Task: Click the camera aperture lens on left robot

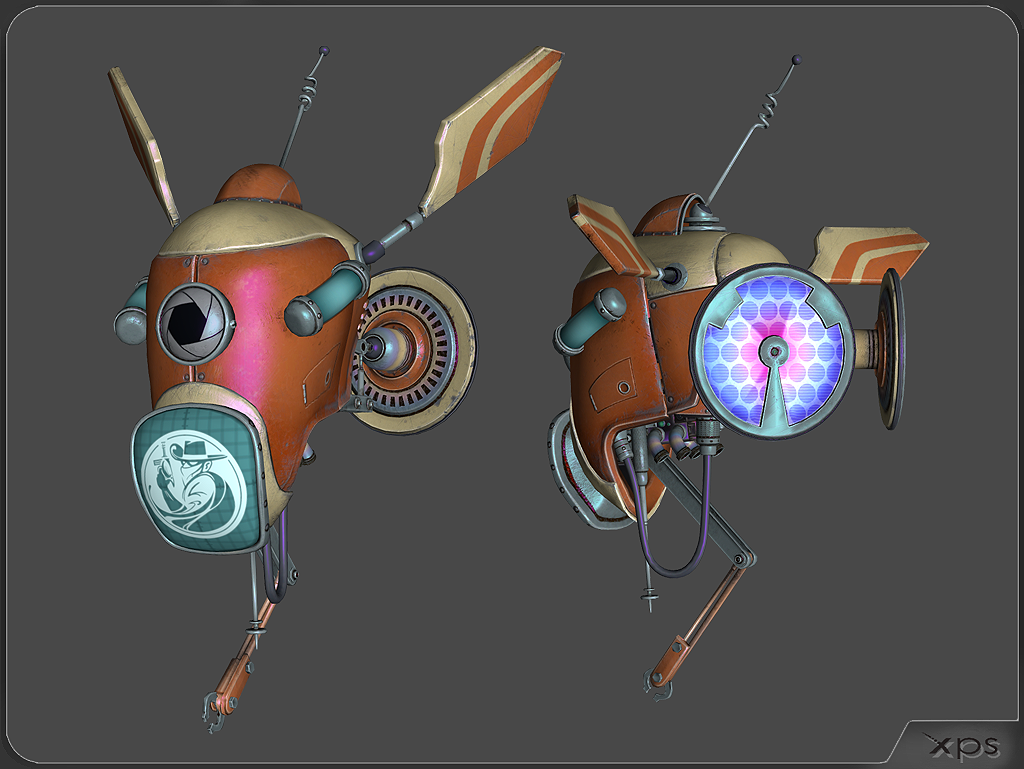Action: pos(197,324)
